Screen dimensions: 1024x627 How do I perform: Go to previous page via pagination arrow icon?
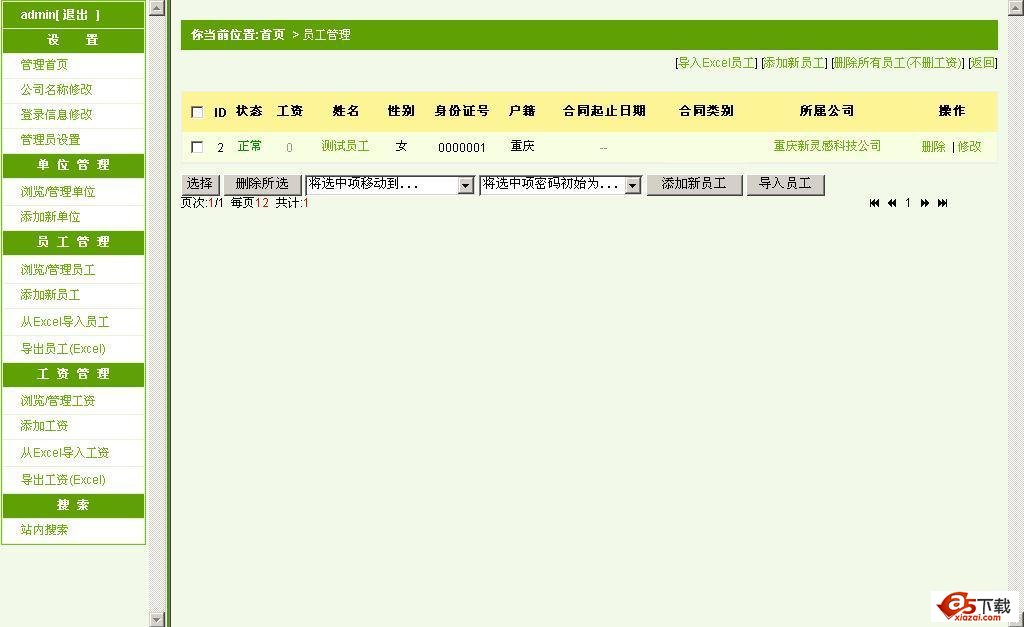[x=891, y=203]
